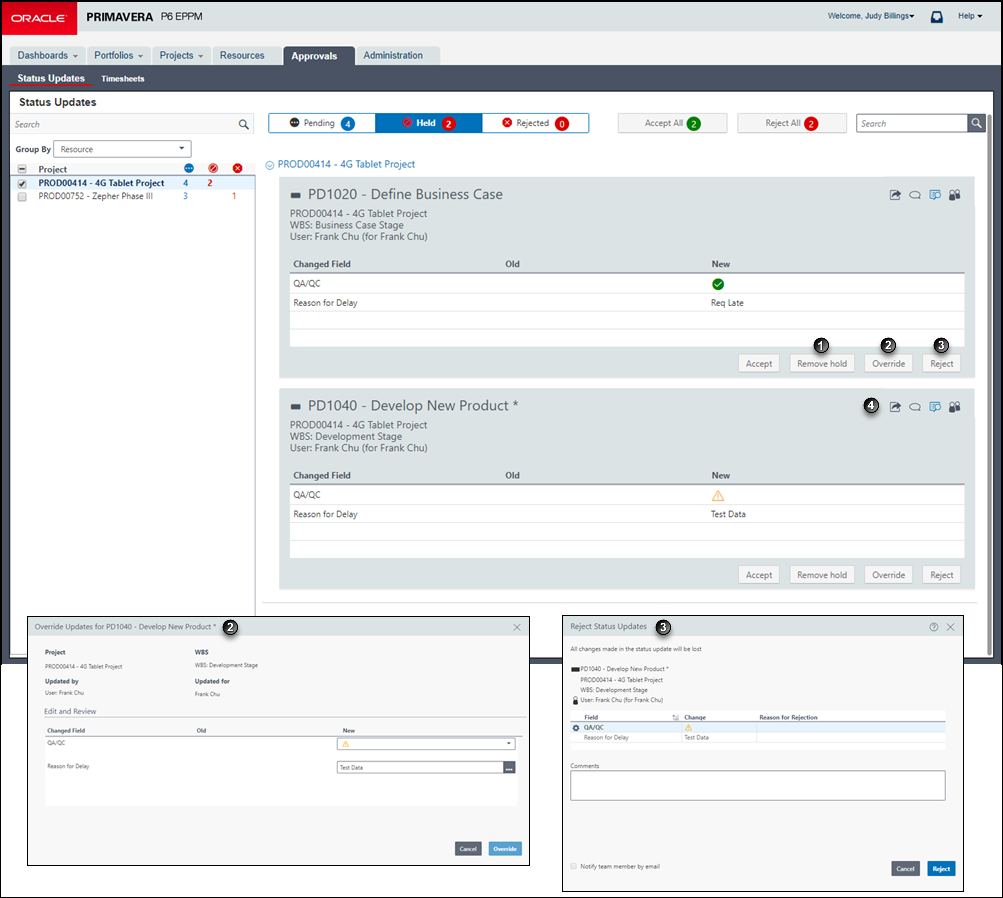Viewport: 1003px width, 898px height.
Task: Click the top-right search magnifier button
Action: coord(976,123)
